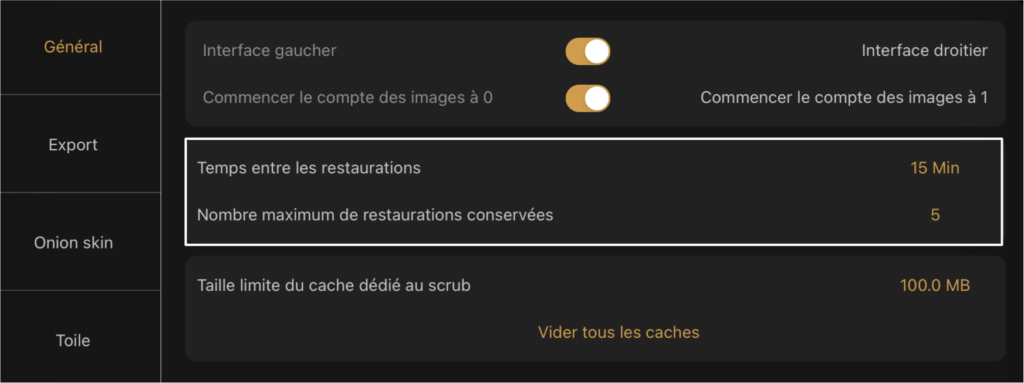This screenshot has height=383, width=1024.
Task: Toggle the image count start switch
Action: point(588,98)
